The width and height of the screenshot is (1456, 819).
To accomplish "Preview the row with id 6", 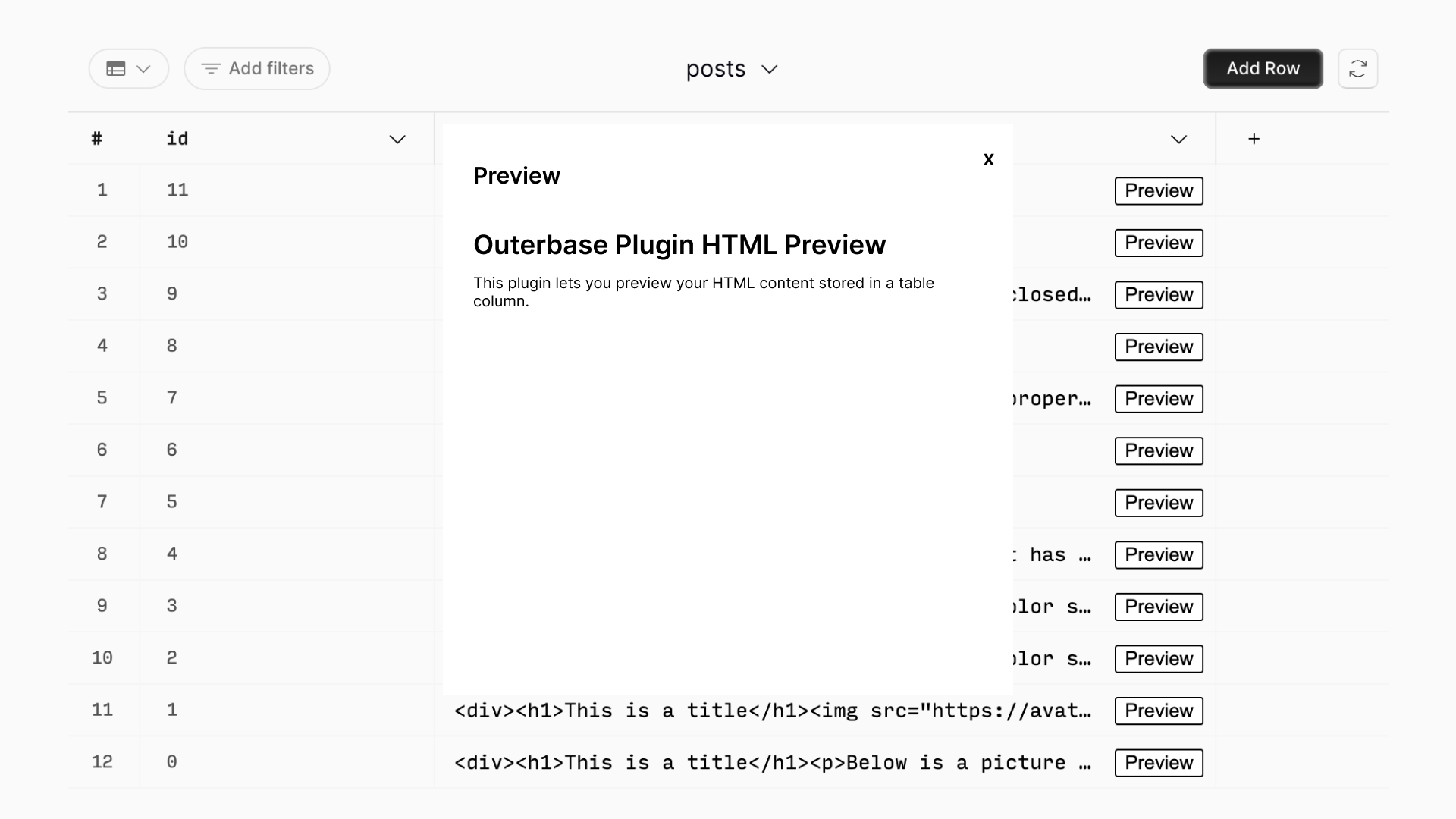I will pyautogui.click(x=1159, y=451).
